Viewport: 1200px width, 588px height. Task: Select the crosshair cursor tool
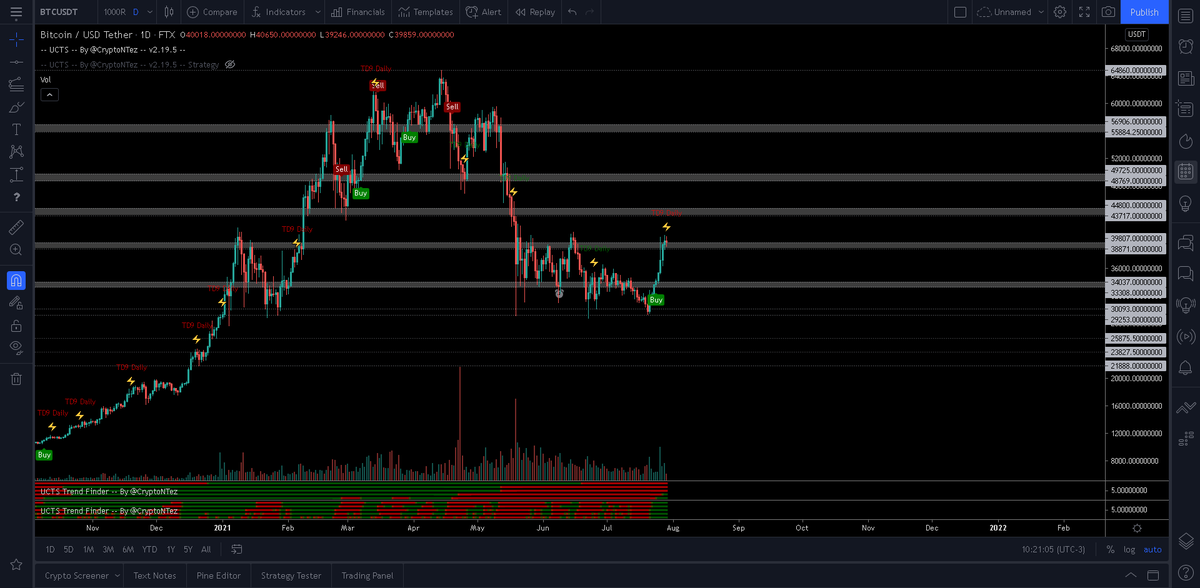16,39
